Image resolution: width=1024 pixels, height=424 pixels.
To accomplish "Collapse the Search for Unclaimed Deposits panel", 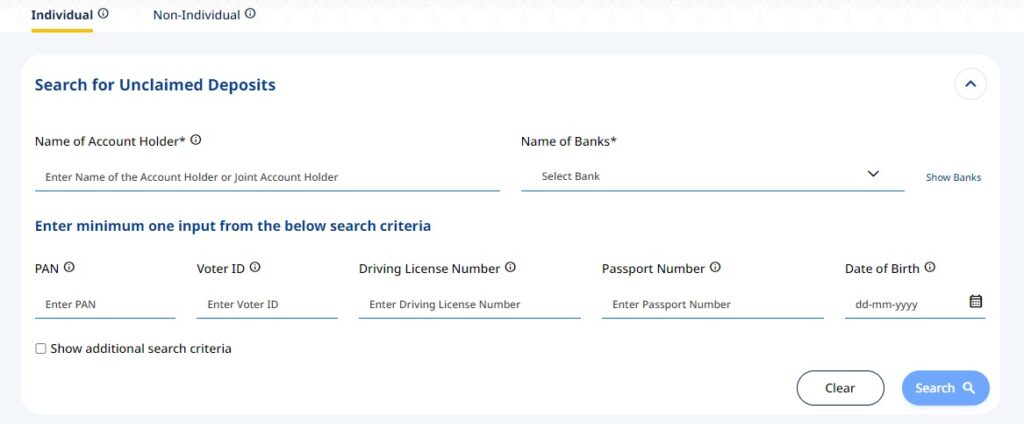I will 970,85.
